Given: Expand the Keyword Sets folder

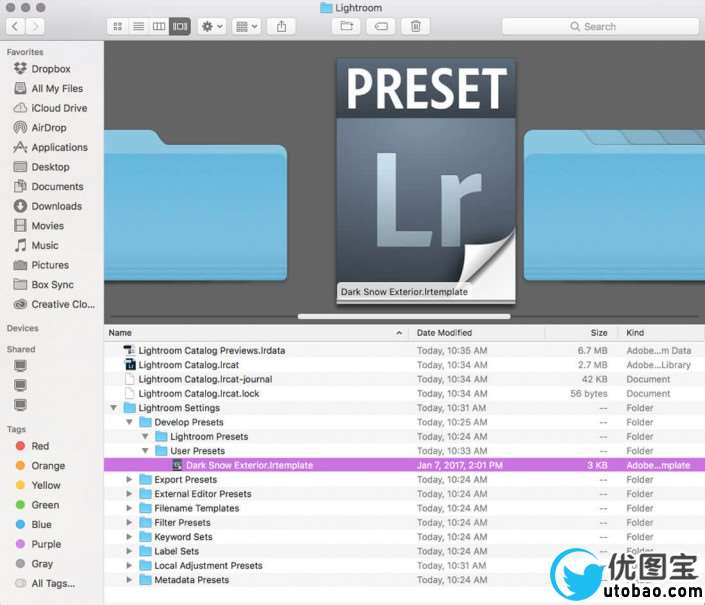Looking at the screenshot, I should pyautogui.click(x=129, y=537).
